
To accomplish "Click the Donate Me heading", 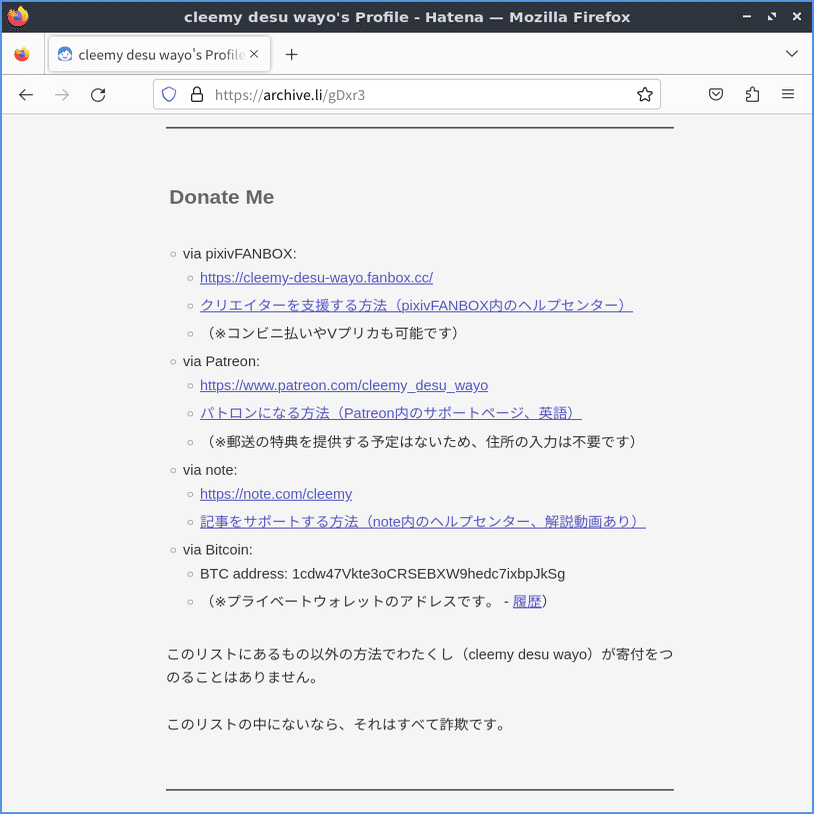I will (x=222, y=197).
